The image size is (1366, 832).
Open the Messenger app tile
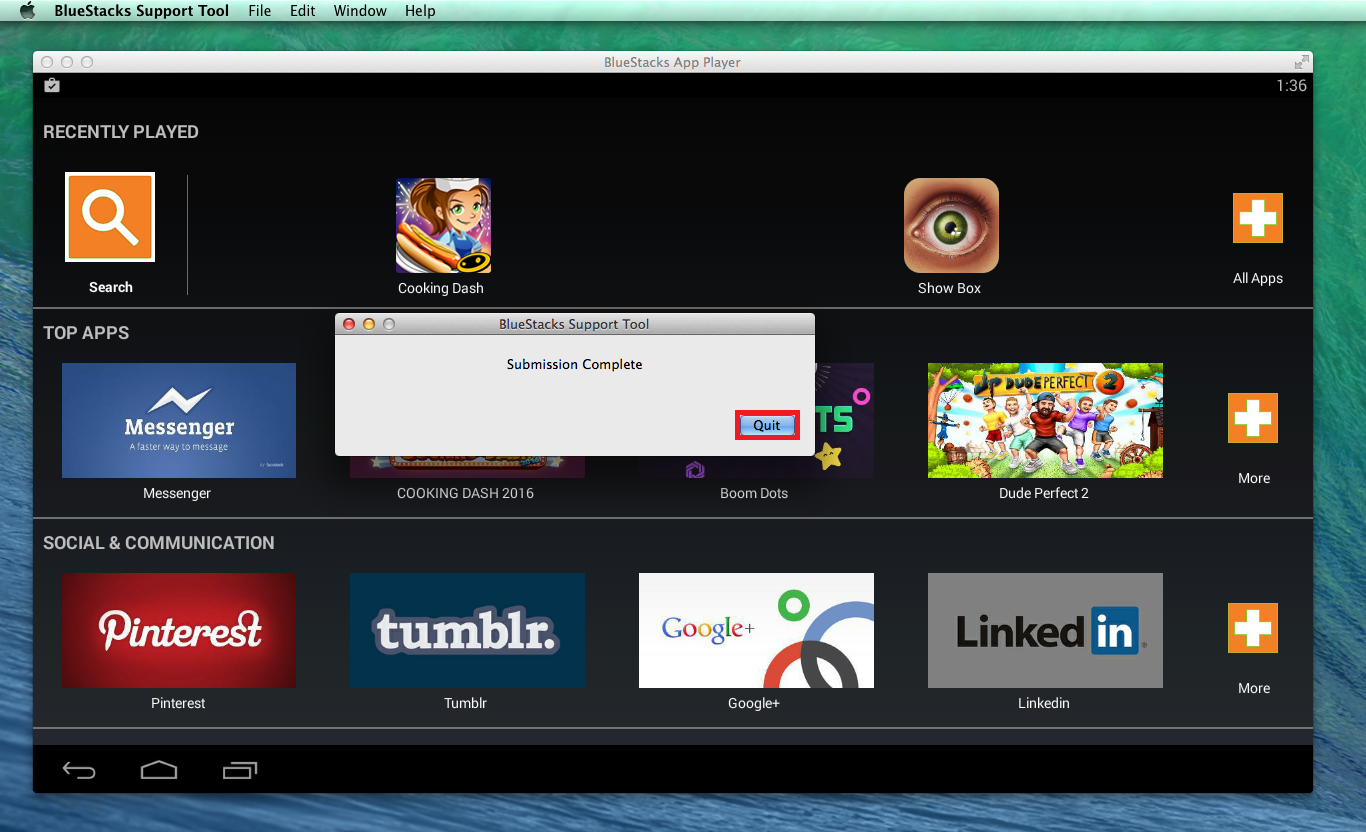[179, 420]
